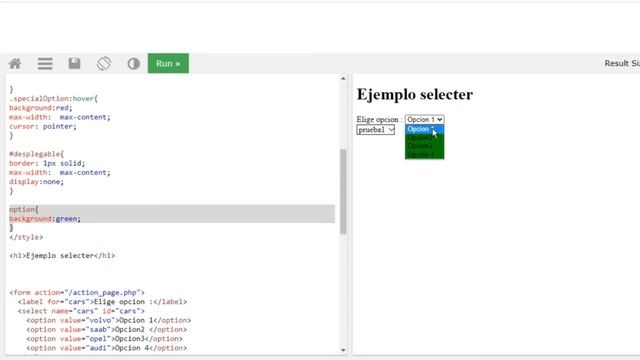The height and width of the screenshot is (360, 640).
Task: Choose Opcion3 in the open list
Action: pos(424,146)
